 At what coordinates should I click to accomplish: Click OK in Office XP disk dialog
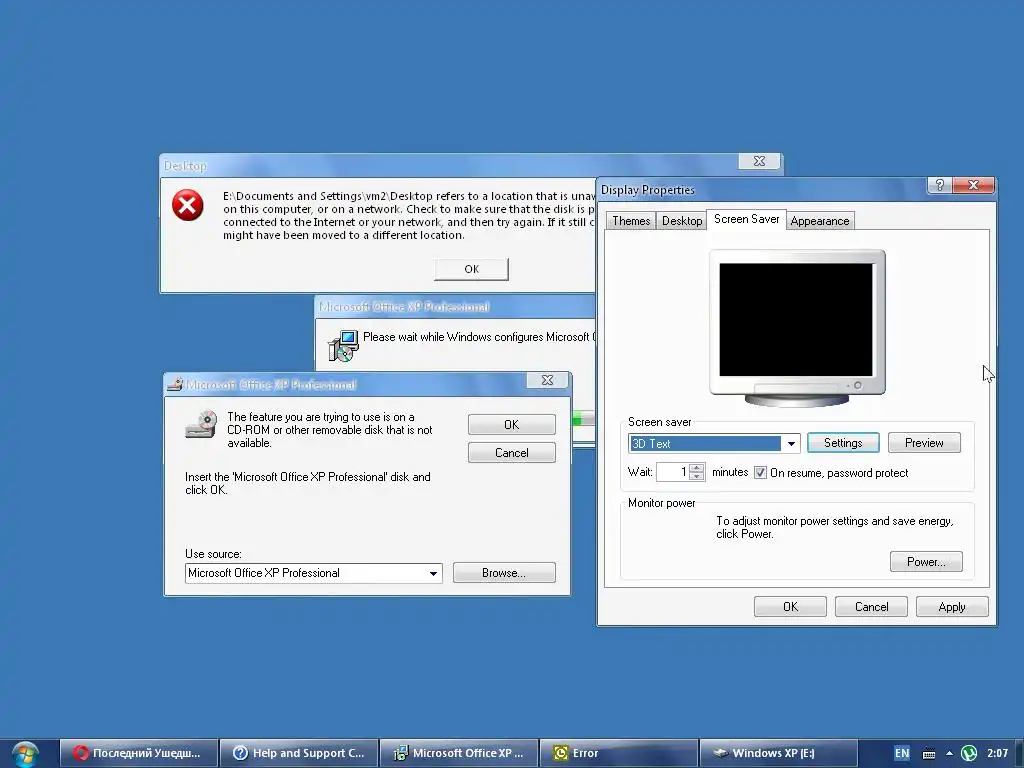[512, 424]
